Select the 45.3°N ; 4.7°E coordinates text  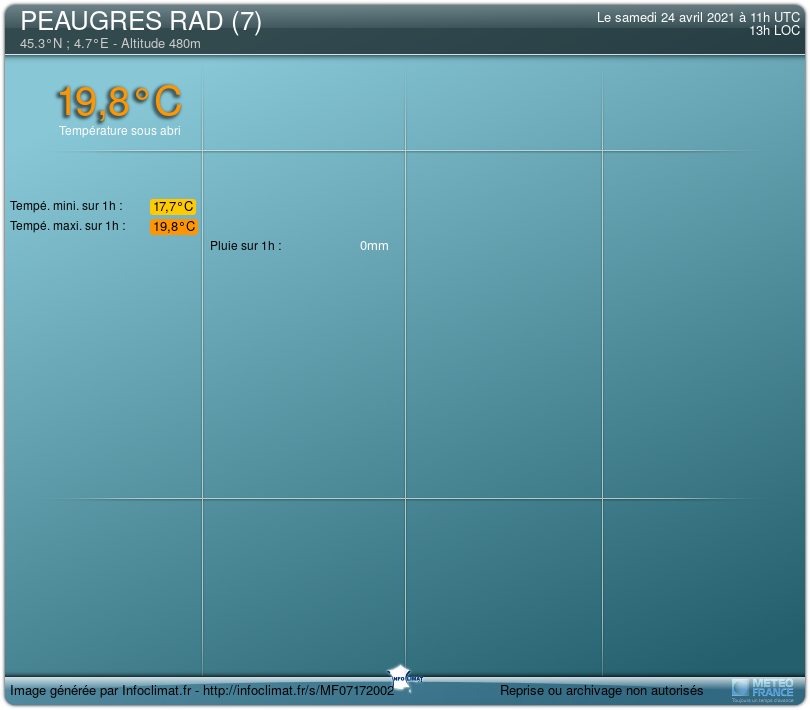[x=66, y=44]
